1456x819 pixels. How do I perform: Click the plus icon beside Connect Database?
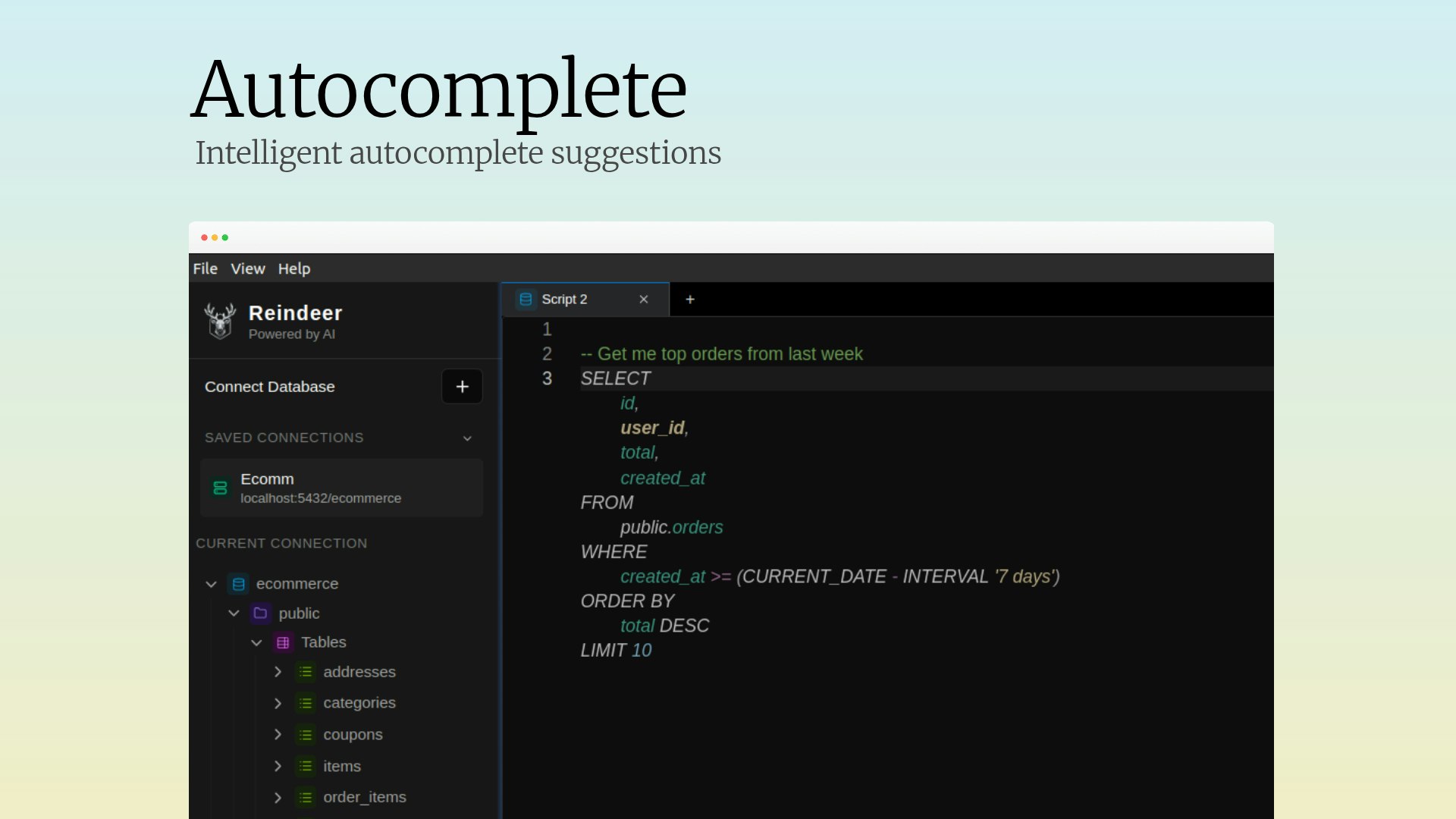(x=462, y=387)
